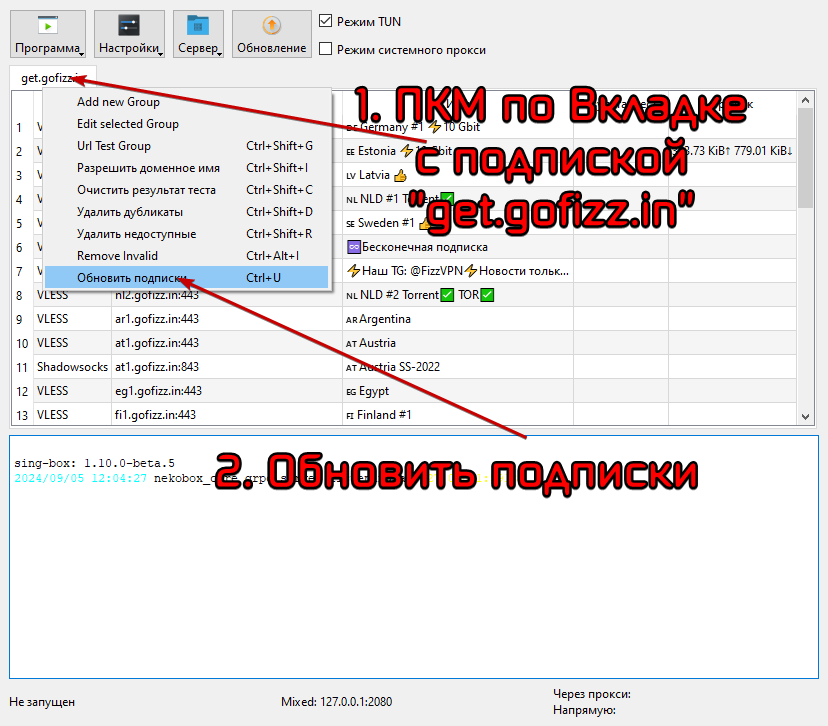
Task: Enable the Режим TUN checkbox
Action: pyautogui.click(x=325, y=21)
